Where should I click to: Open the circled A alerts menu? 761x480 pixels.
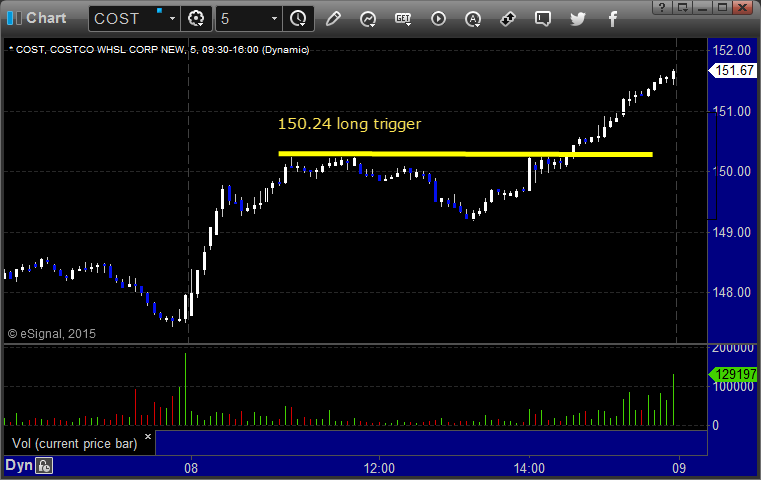(x=473, y=19)
